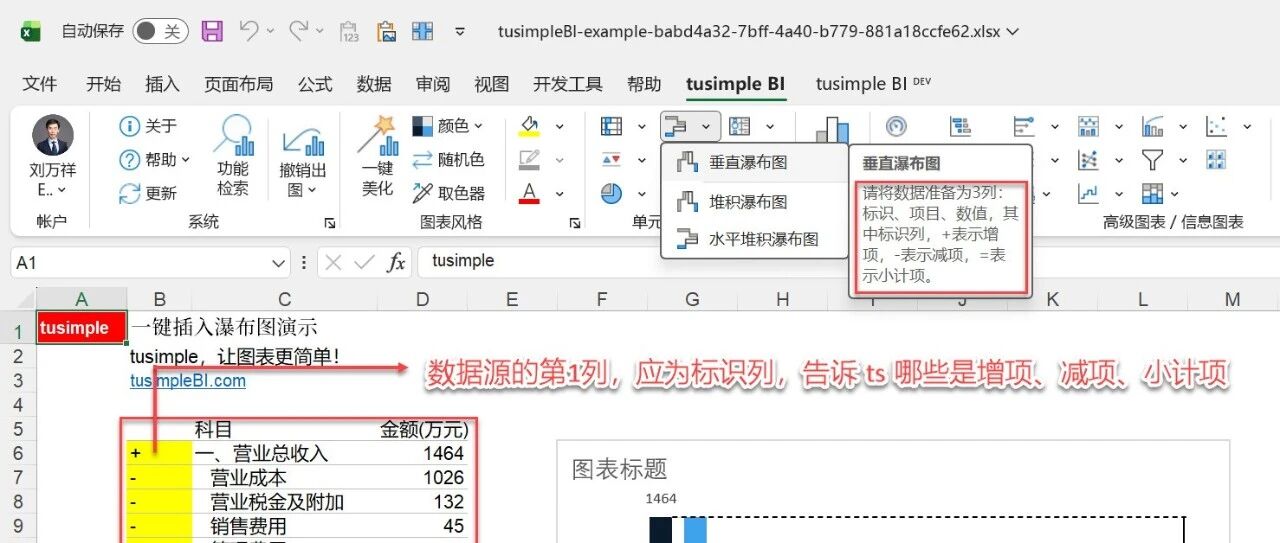Click the funnel chart icon
1280x543 pixels.
[1152, 160]
